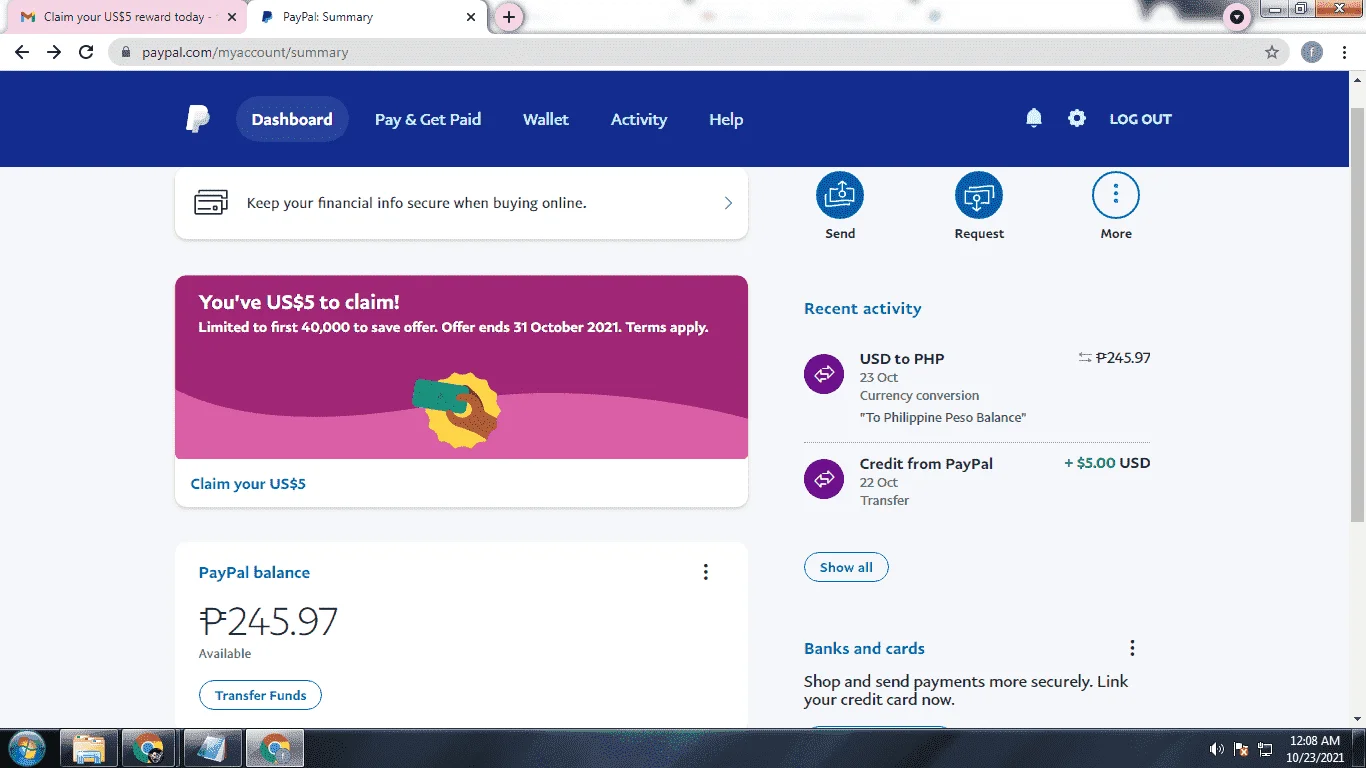Open Help menu item
Image resolution: width=1366 pixels, height=768 pixels.
tap(726, 119)
